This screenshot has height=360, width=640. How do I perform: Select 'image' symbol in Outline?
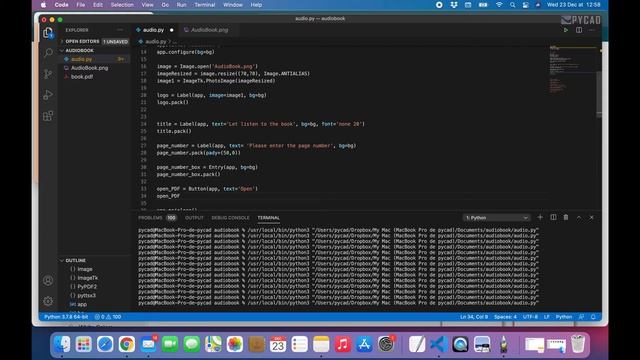click(x=84, y=269)
